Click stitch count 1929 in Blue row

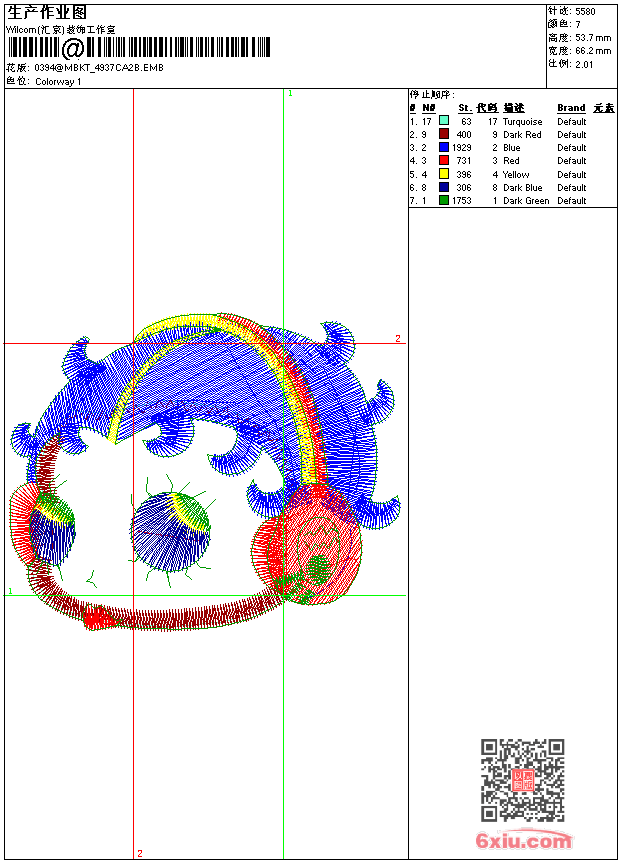click(461, 148)
